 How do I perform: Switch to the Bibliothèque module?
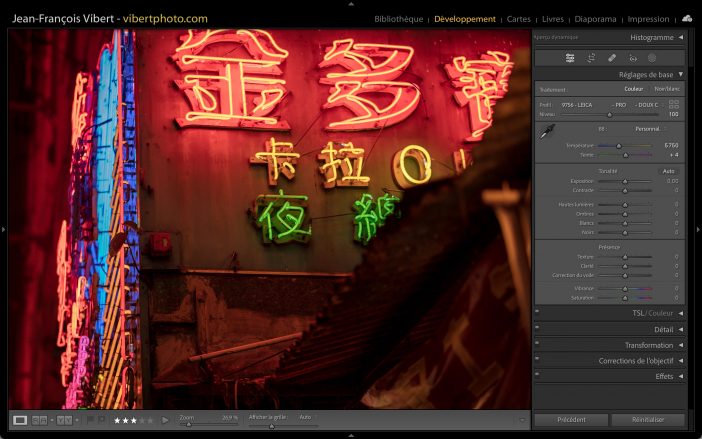(x=398, y=19)
